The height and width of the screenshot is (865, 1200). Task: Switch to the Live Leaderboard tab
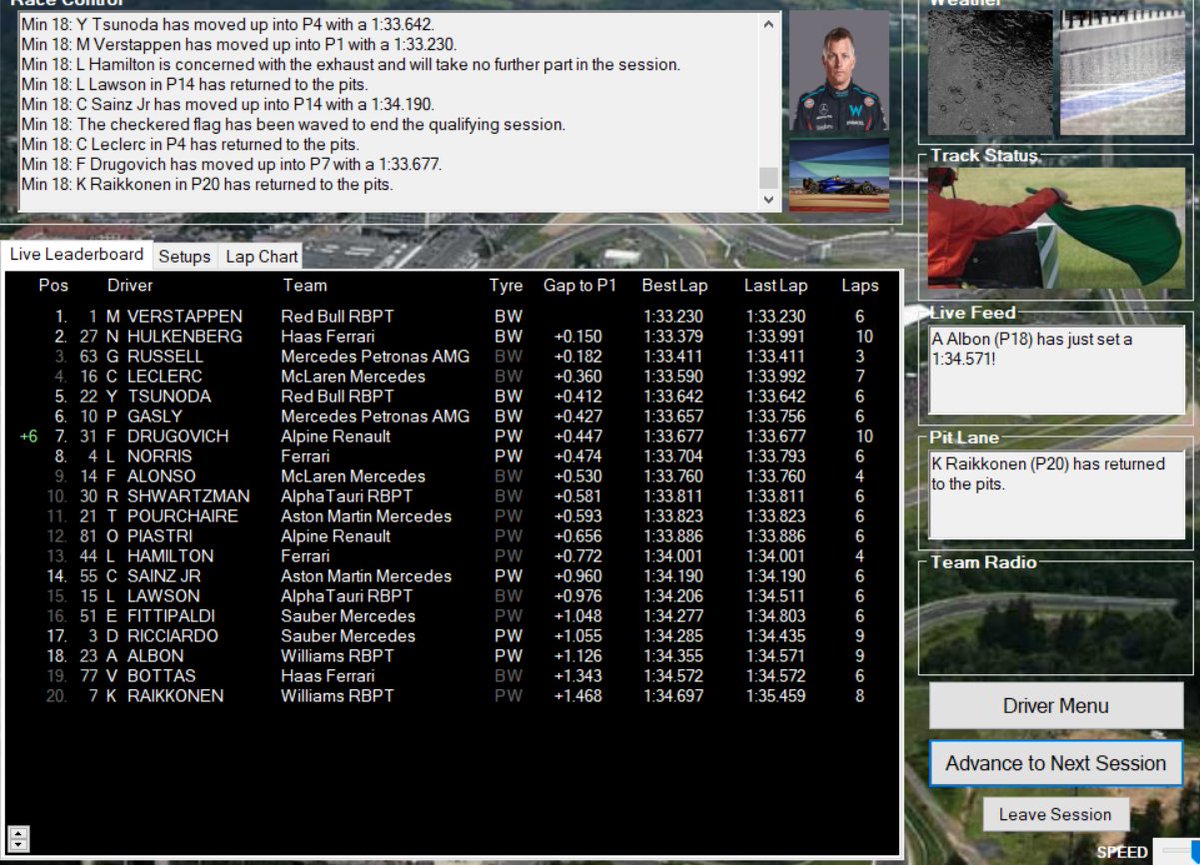(77, 254)
